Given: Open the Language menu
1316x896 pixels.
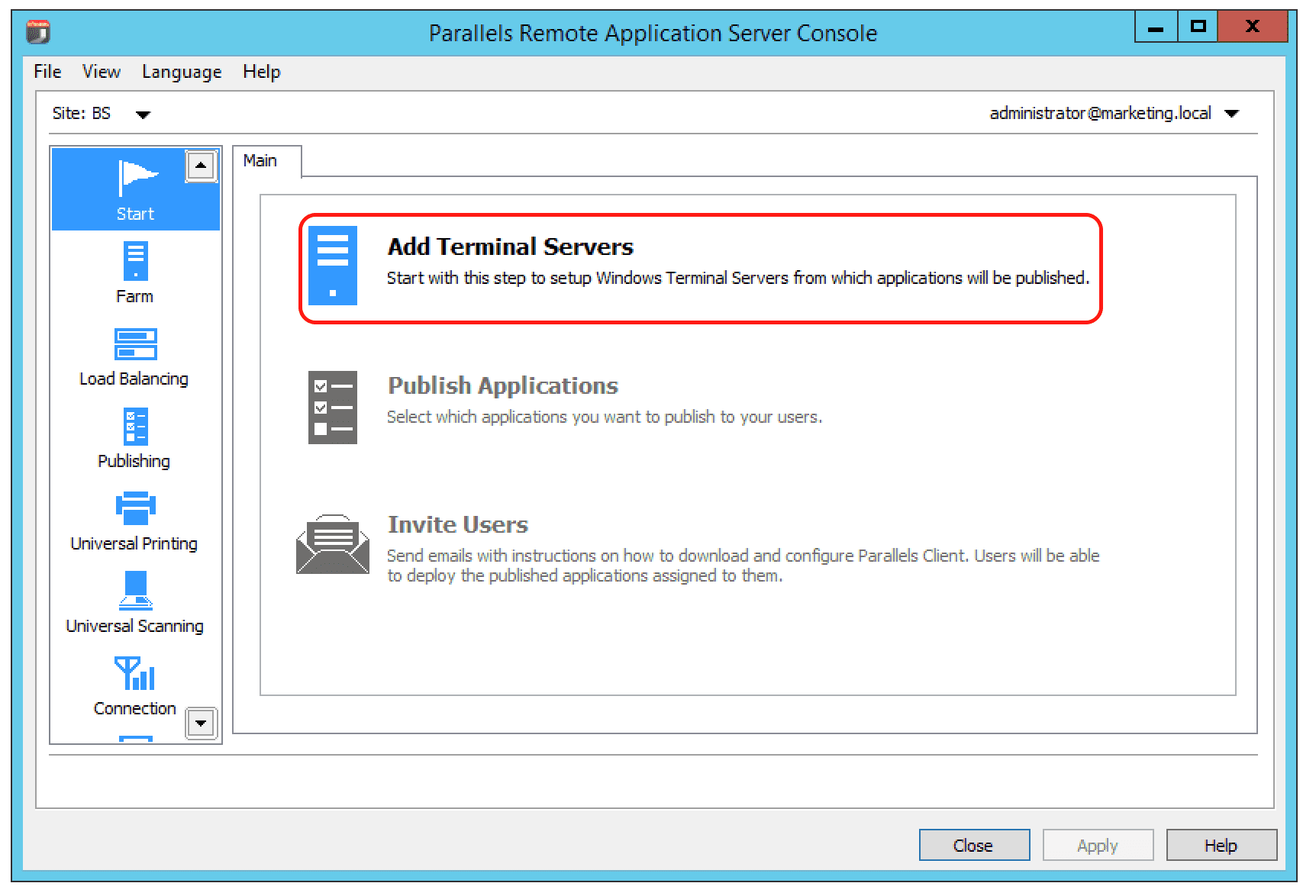Looking at the screenshot, I should 180,71.
